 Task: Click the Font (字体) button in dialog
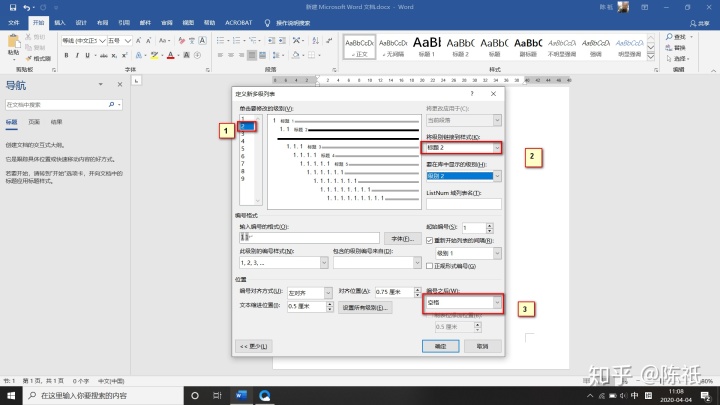click(x=403, y=239)
